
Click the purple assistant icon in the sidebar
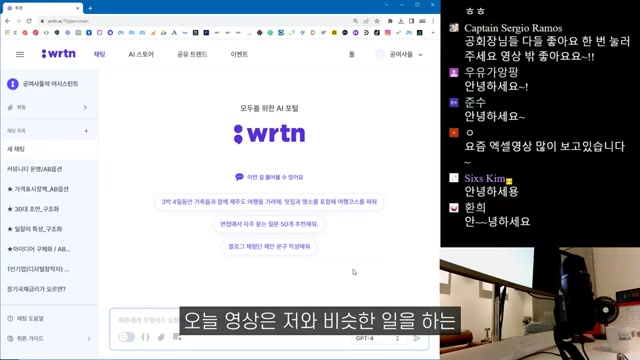click(13, 84)
